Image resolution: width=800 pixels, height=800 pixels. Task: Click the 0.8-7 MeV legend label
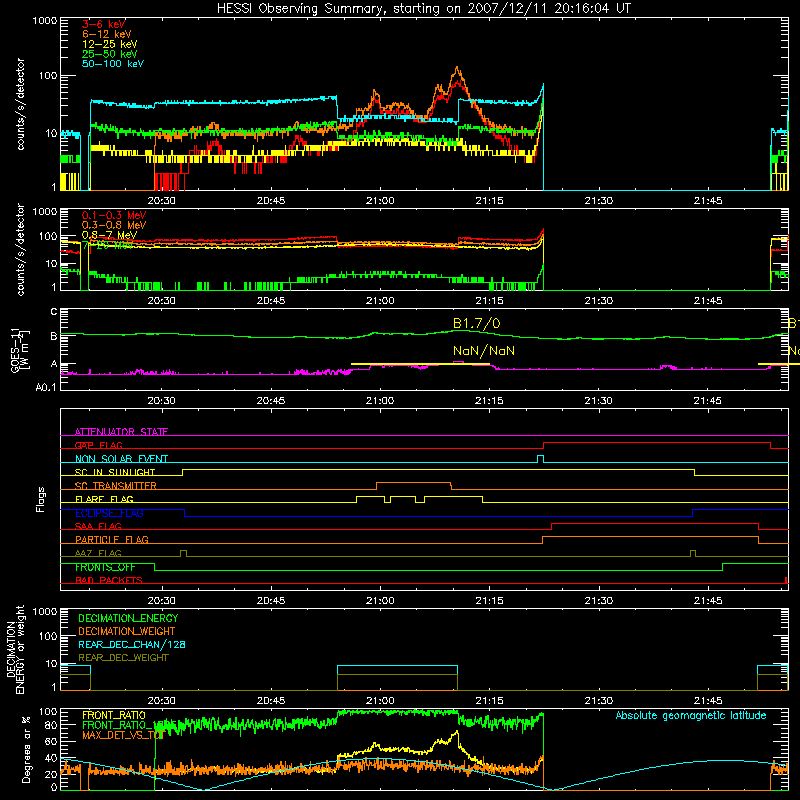pos(109,235)
